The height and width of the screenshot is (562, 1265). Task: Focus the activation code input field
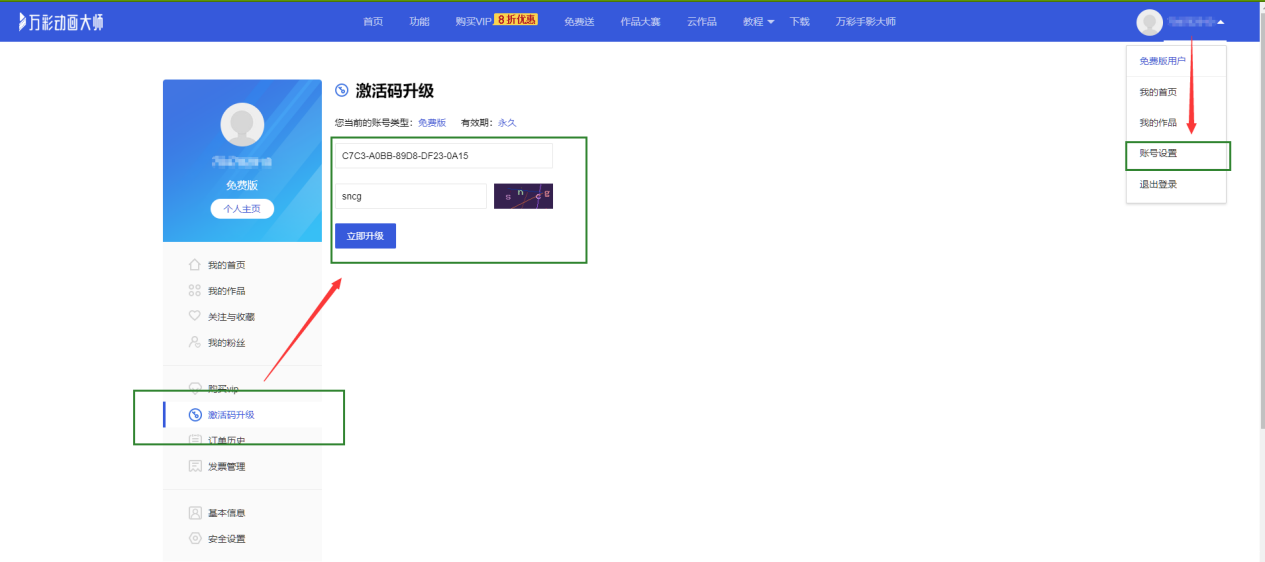[x=443, y=156]
